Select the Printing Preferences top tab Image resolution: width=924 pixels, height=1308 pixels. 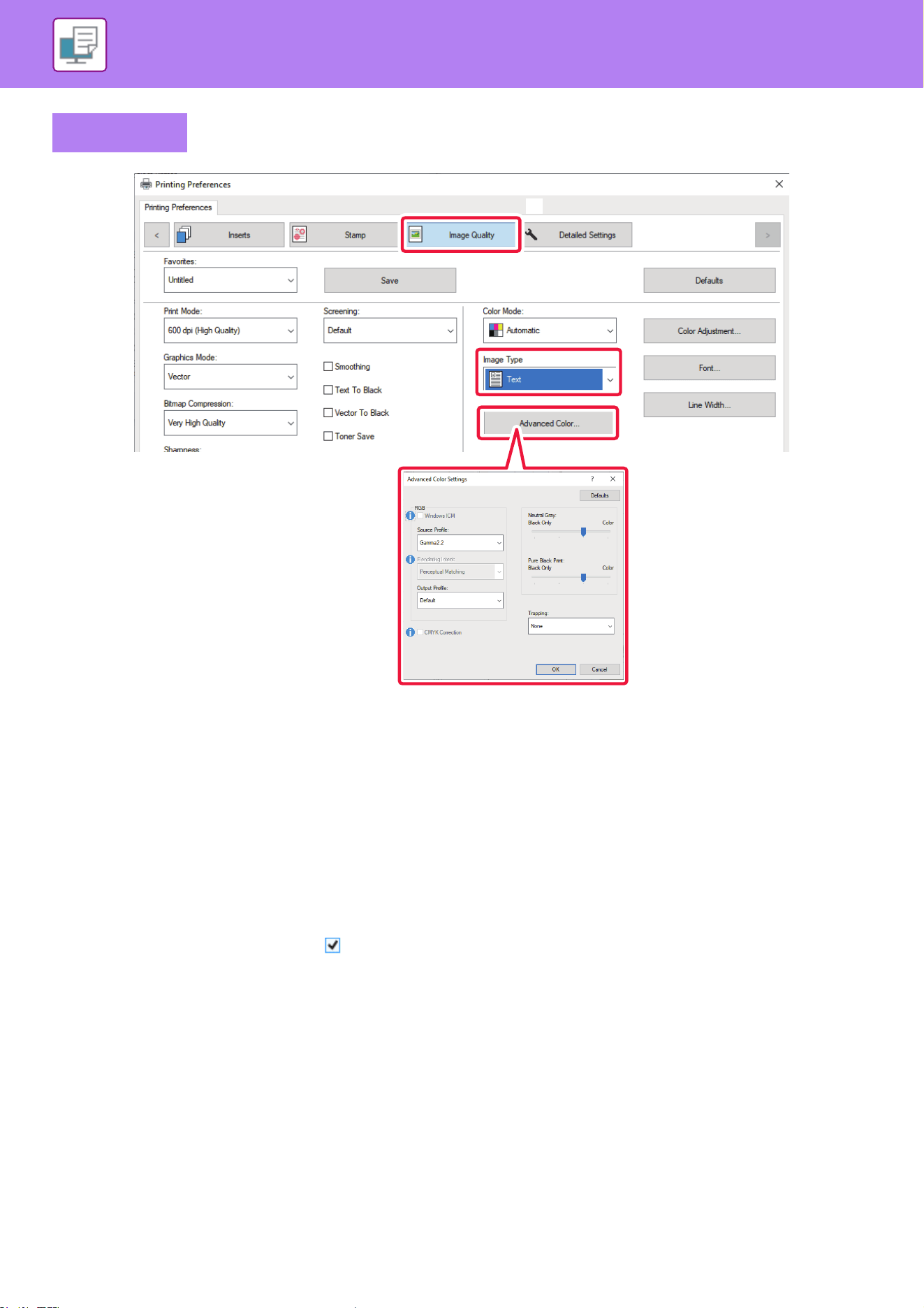coord(178,208)
